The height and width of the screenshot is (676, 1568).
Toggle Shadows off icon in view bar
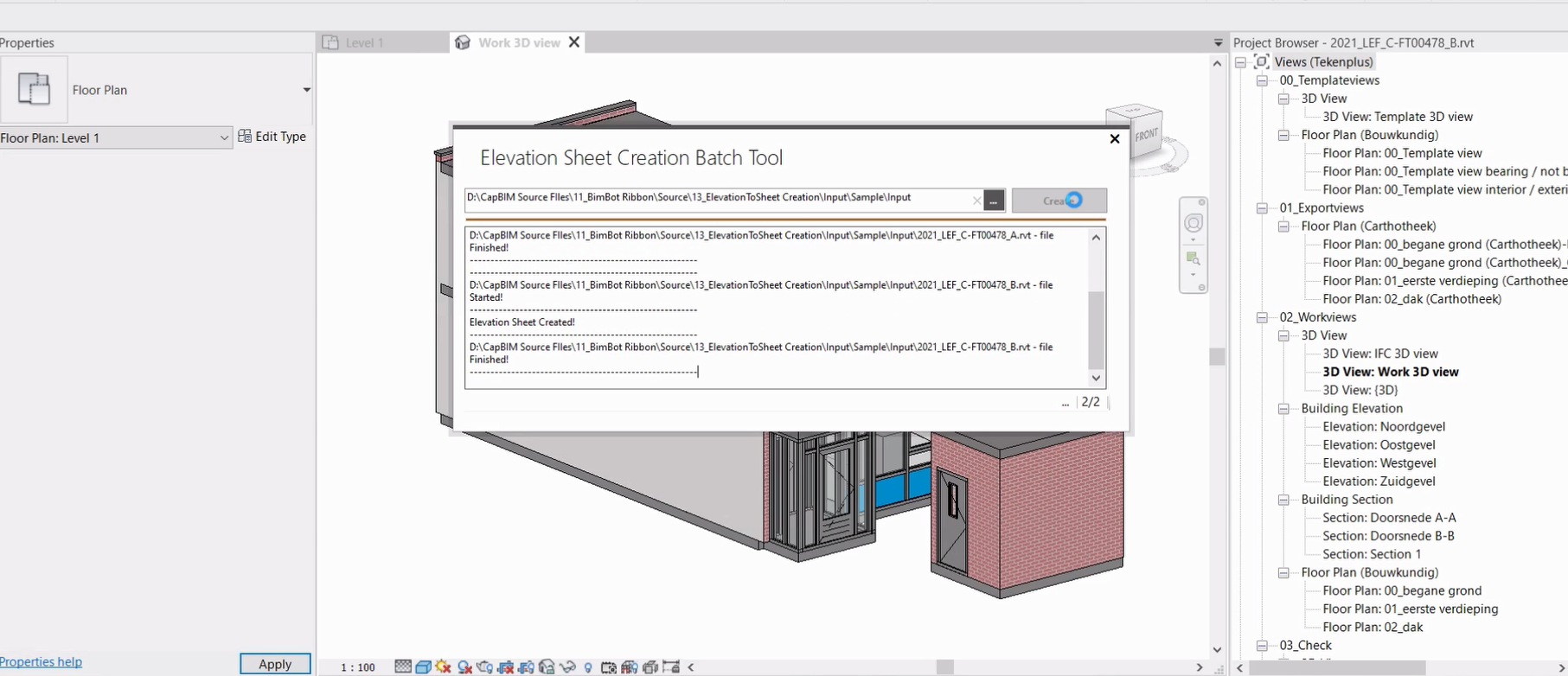click(464, 666)
